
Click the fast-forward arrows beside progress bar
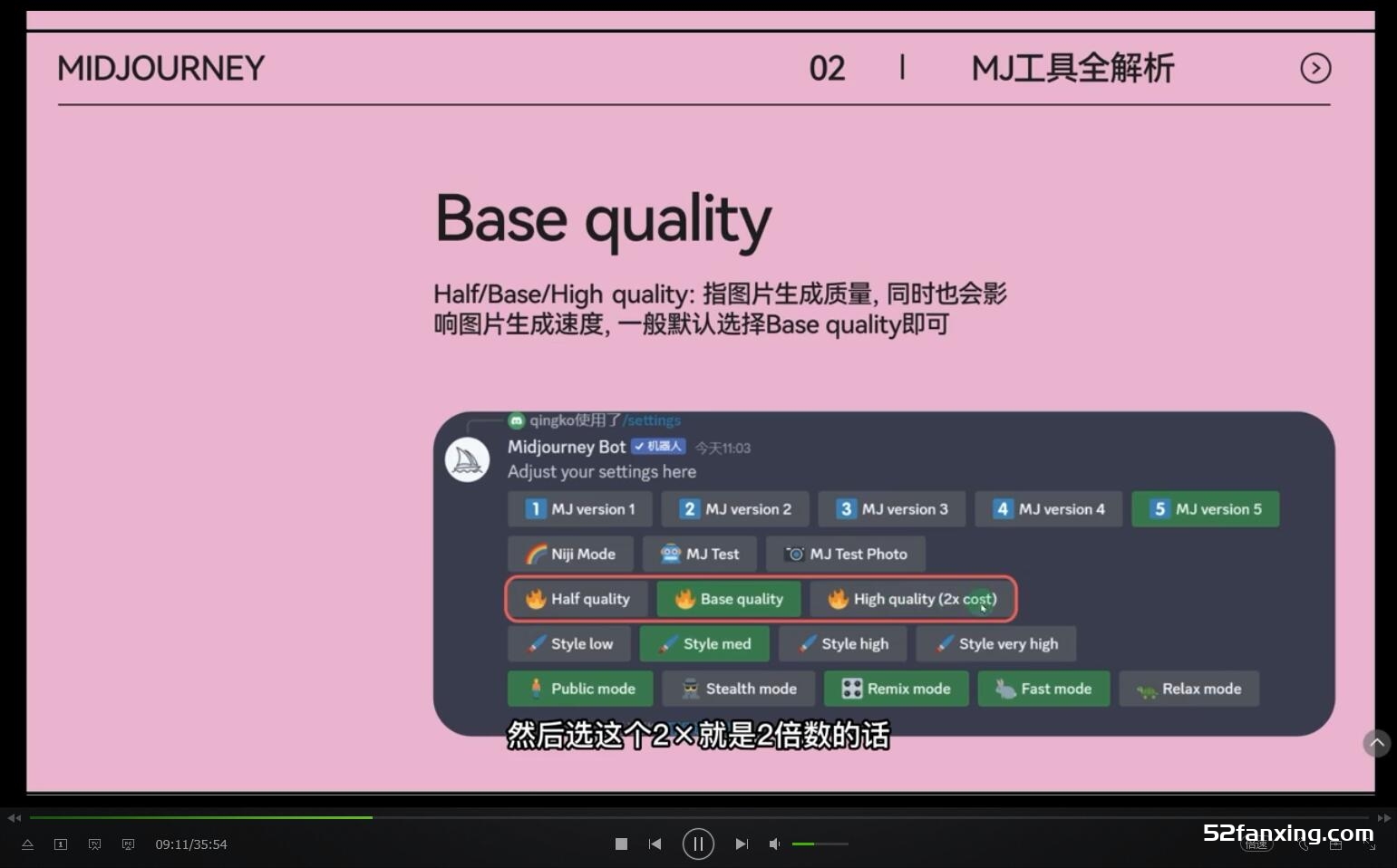pyautogui.click(x=1383, y=817)
